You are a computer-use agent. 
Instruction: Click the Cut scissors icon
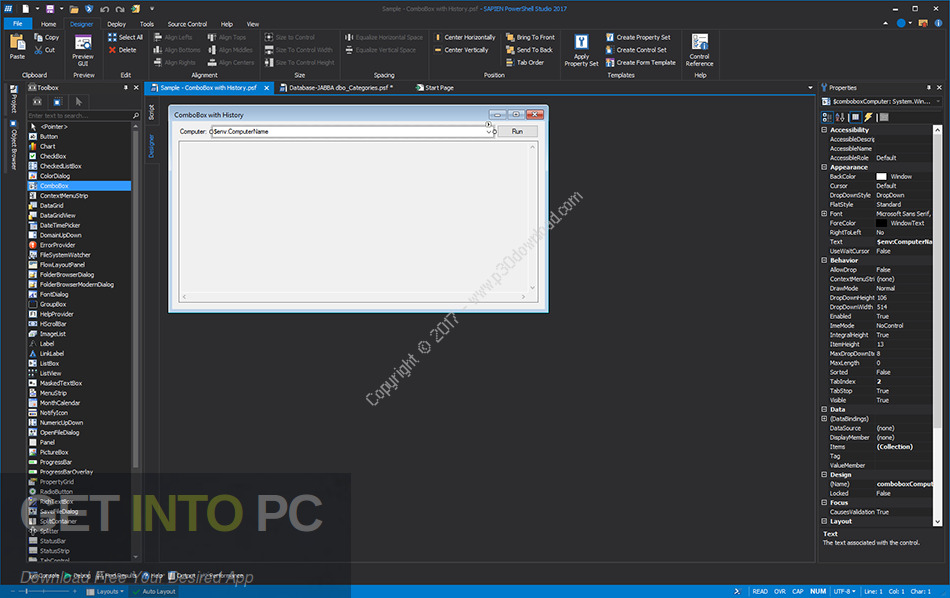(x=39, y=50)
